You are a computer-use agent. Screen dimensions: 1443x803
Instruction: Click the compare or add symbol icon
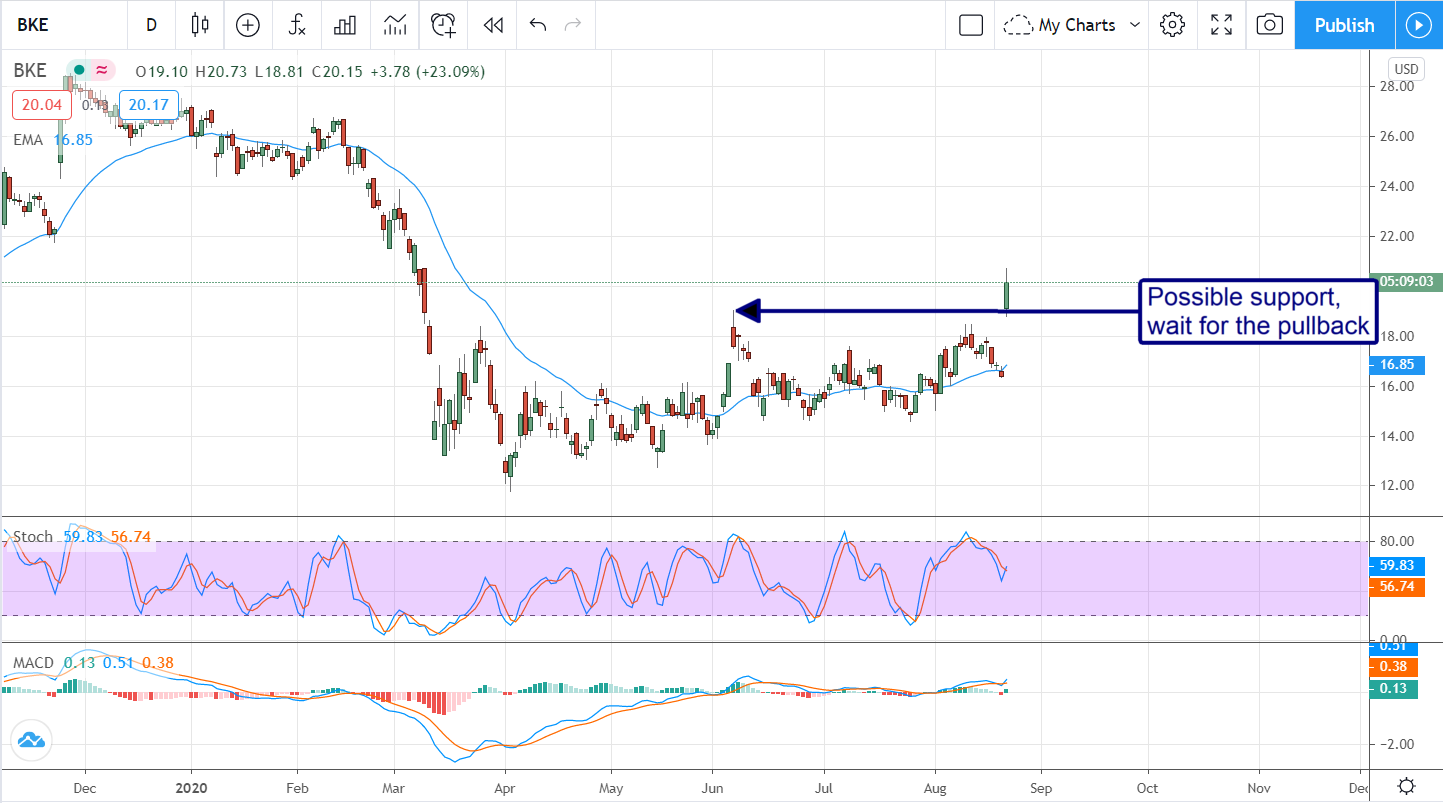pos(247,25)
